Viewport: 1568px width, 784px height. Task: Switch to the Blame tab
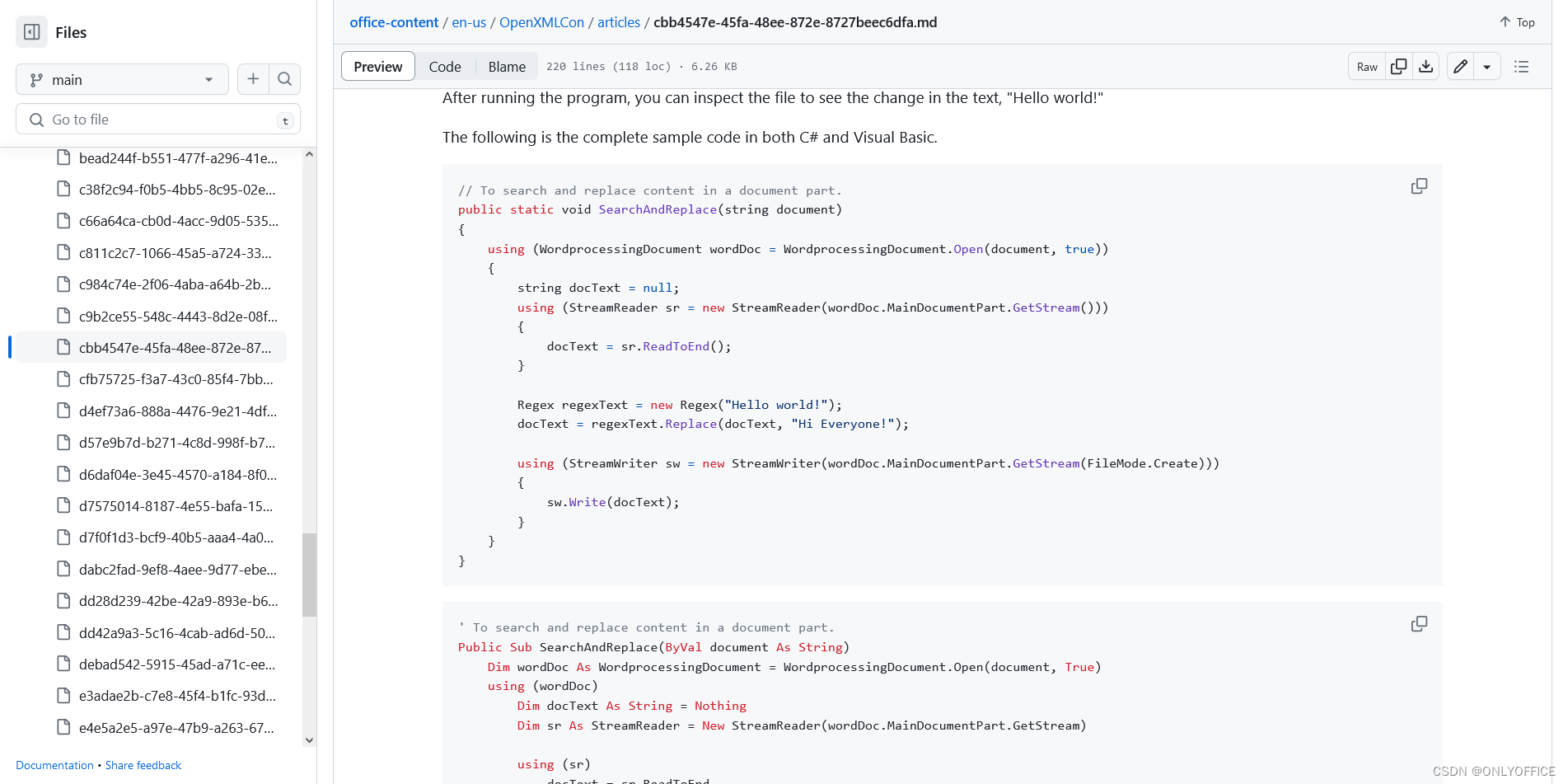tap(507, 67)
